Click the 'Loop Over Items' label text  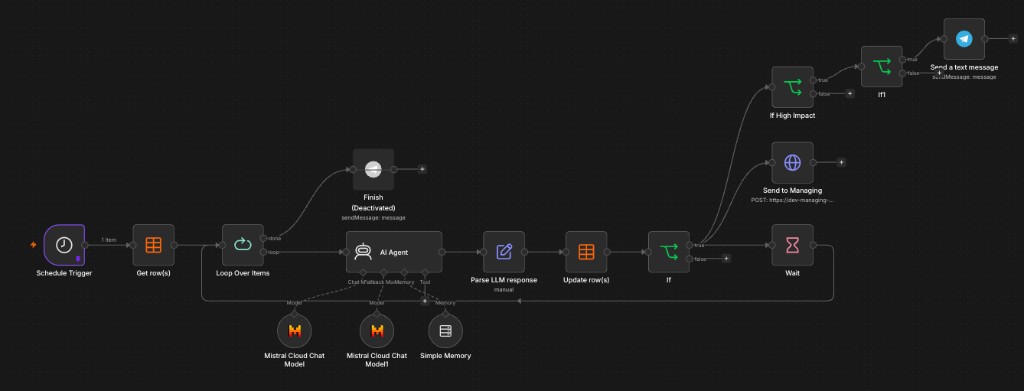(x=243, y=273)
